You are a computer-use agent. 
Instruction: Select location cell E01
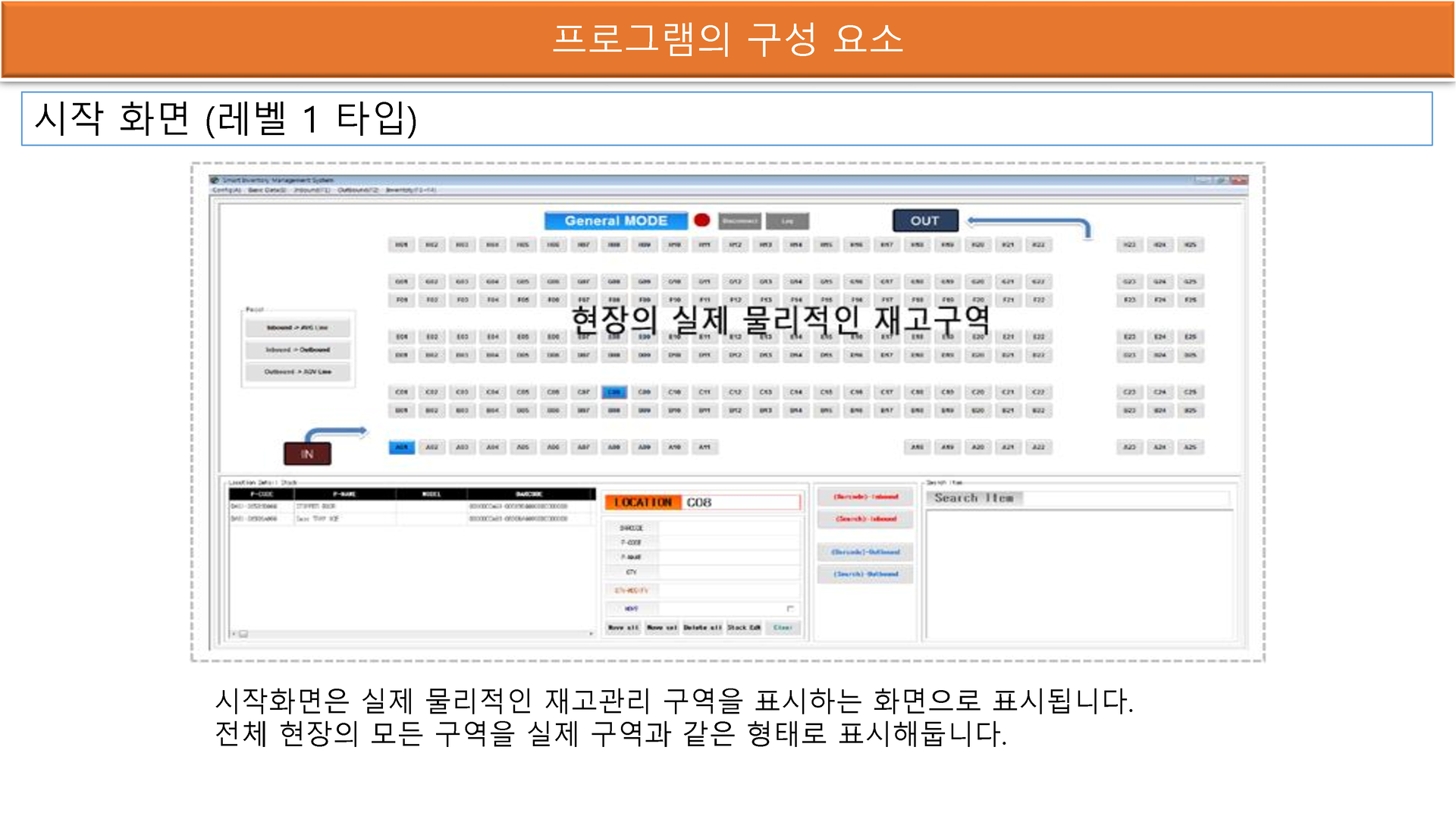[402, 337]
